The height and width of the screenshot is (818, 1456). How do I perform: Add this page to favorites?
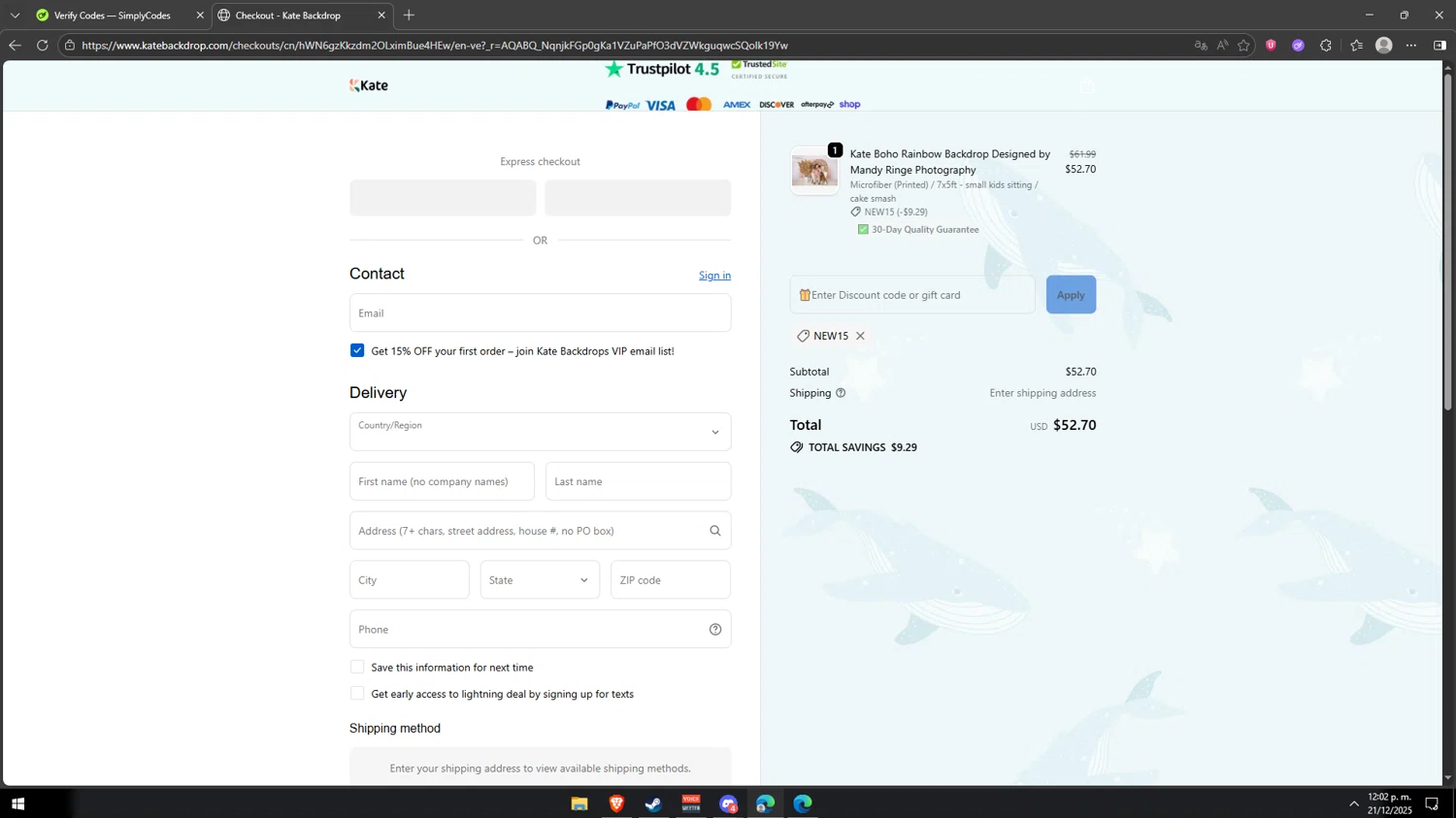click(x=1243, y=46)
